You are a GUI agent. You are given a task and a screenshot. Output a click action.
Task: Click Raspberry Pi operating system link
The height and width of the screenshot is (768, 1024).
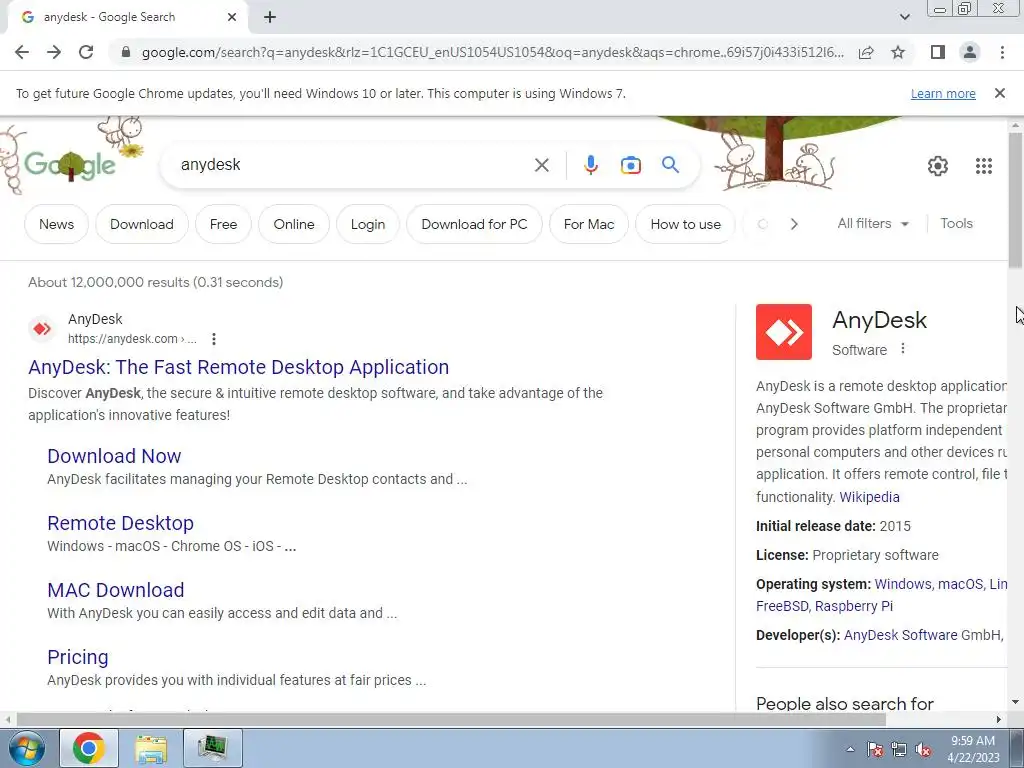coord(854,606)
